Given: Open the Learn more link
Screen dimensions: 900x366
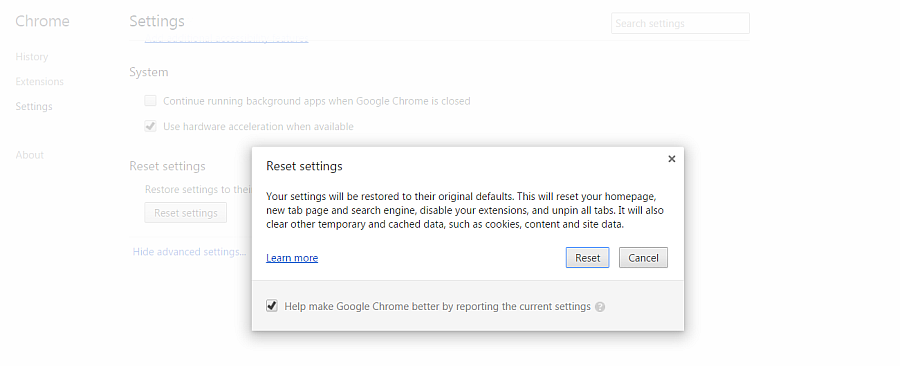Looking at the screenshot, I should (292, 258).
